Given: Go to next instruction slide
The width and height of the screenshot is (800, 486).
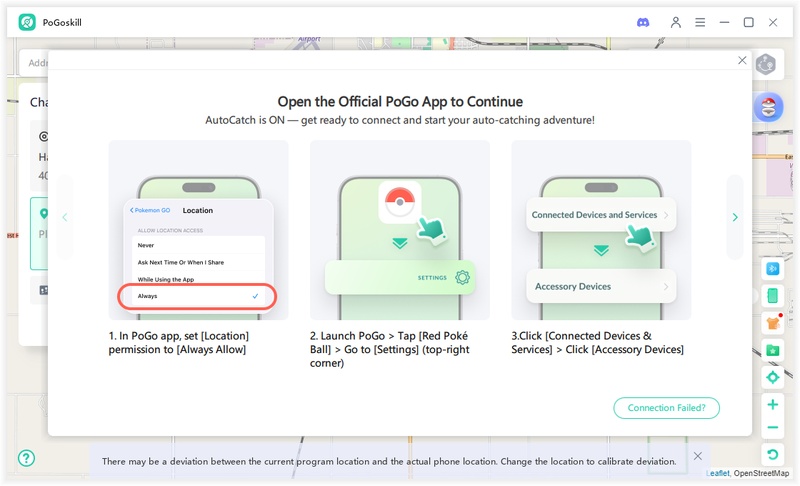Looking at the screenshot, I should coord(735,217).
